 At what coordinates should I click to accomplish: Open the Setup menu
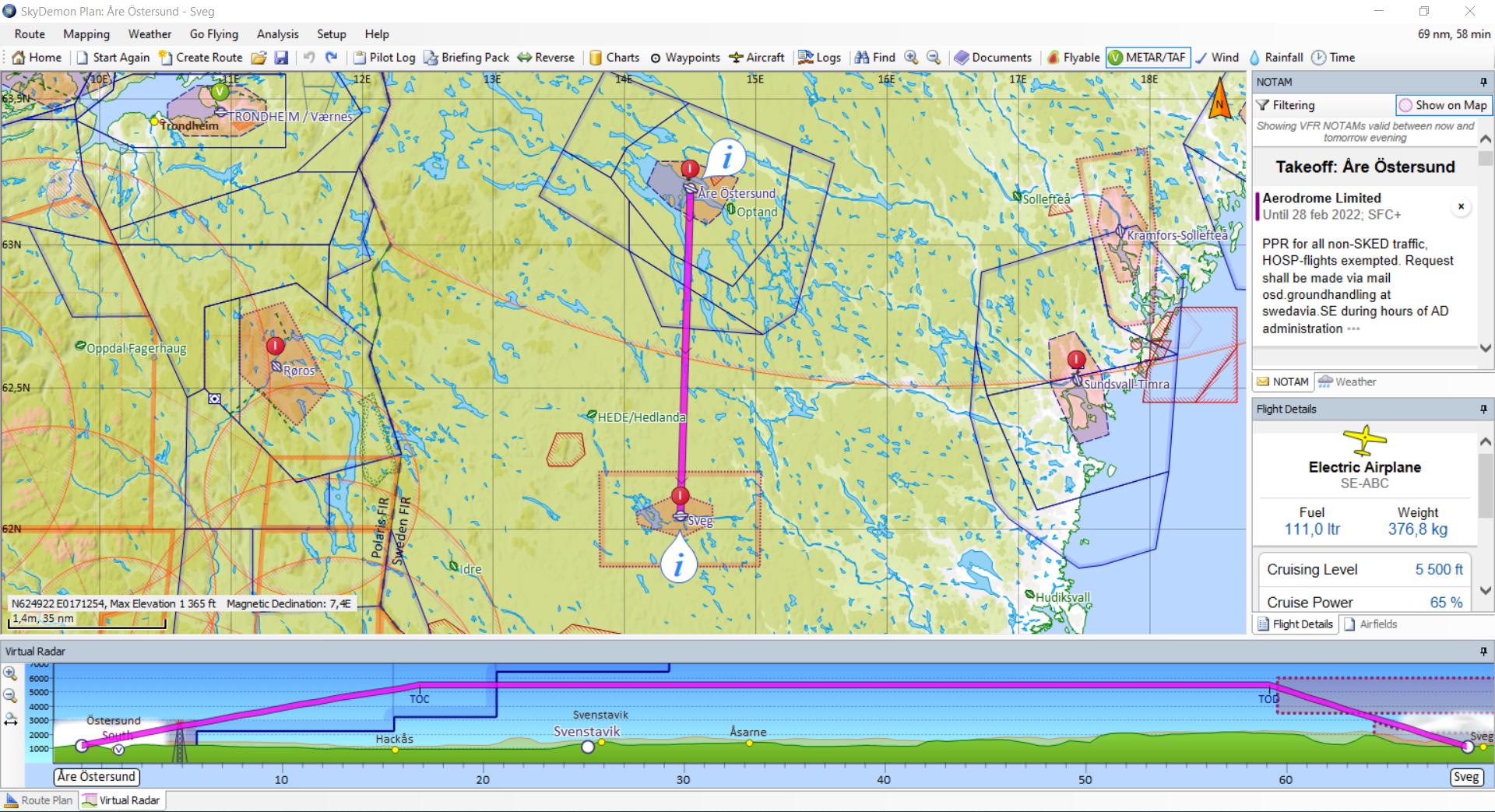332,34
